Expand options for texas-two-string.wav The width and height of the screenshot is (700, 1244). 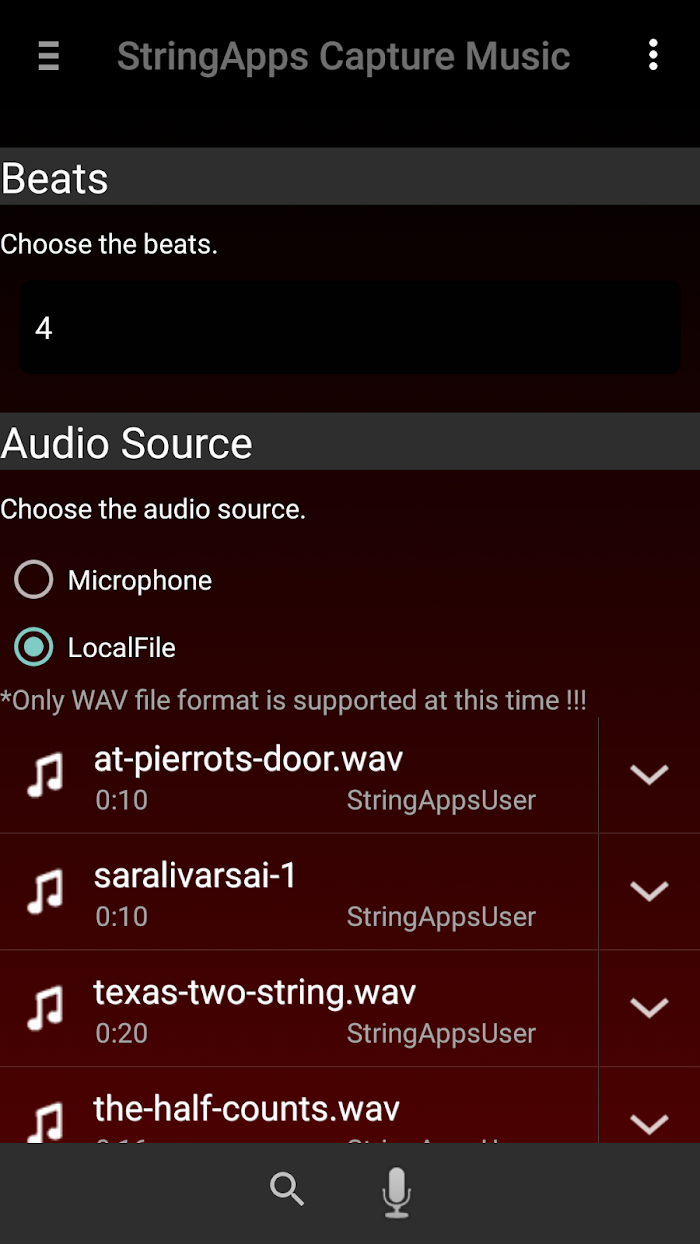tap(649, 1008)
